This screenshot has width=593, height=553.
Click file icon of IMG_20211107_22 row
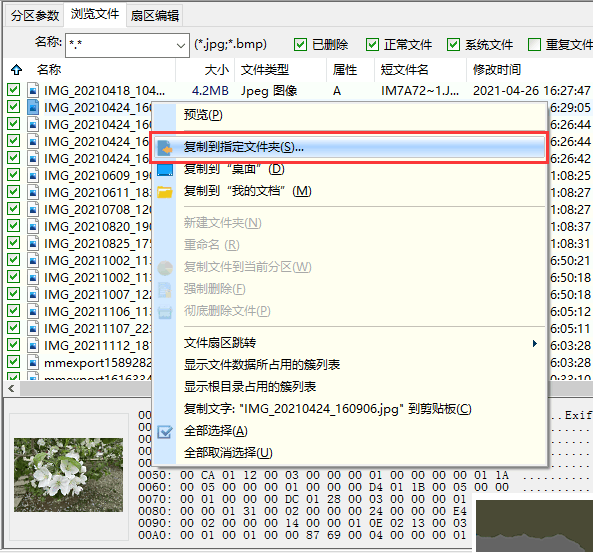click(33, 328)
